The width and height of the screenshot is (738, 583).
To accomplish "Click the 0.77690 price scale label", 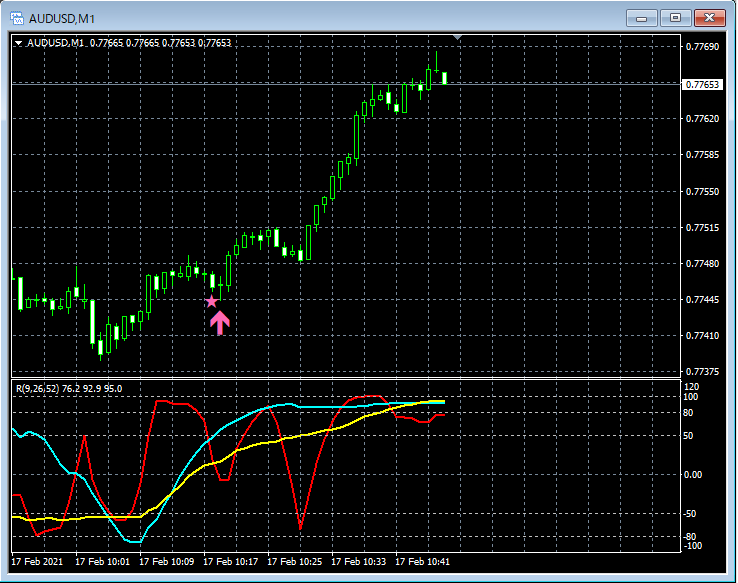I will coord(702,47).
